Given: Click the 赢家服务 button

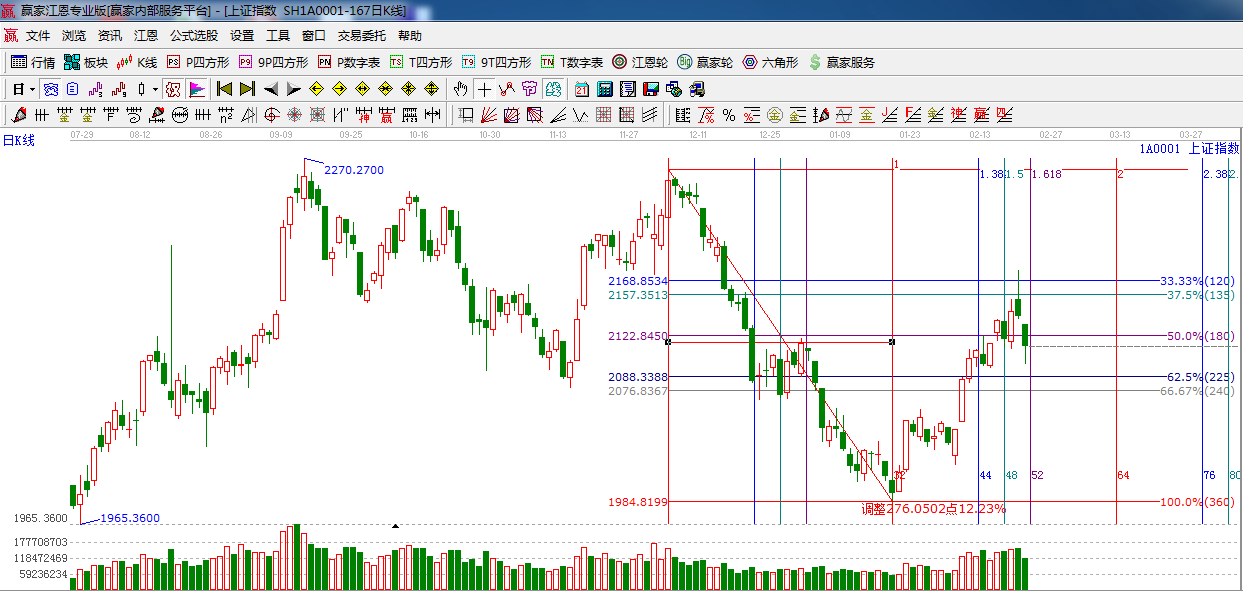Looking at the screenshot, I should (841, 62).
